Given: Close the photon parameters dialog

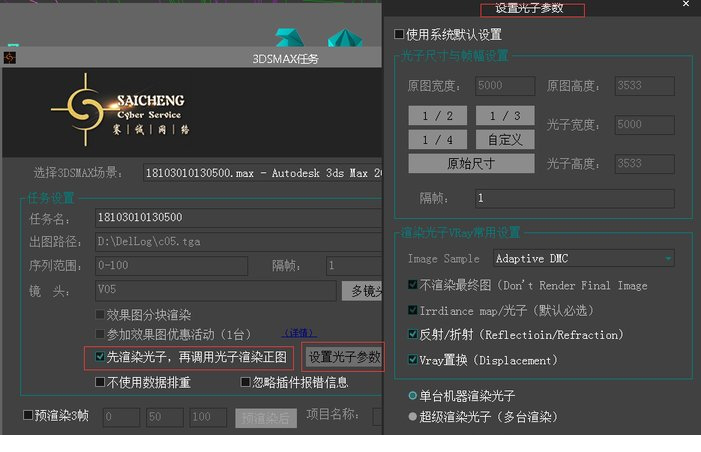Looking at the screenshot, I should click(686, 4).
